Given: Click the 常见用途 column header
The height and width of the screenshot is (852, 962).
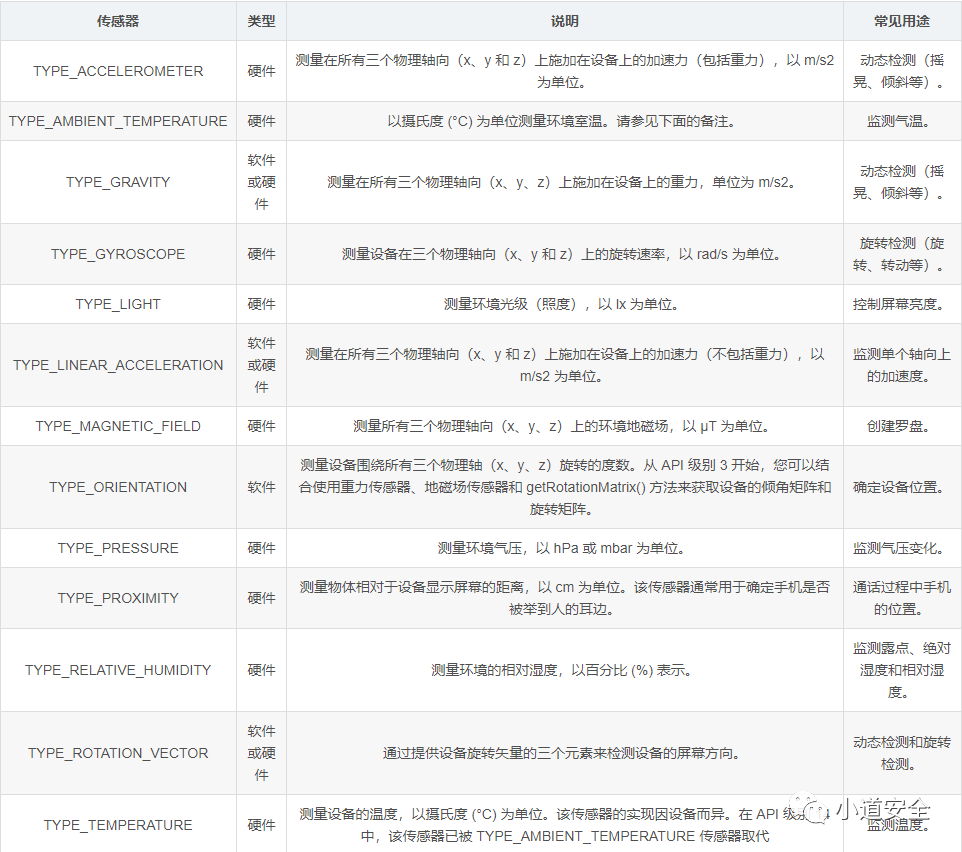Looking at the screenshot, I should [902, 21].
